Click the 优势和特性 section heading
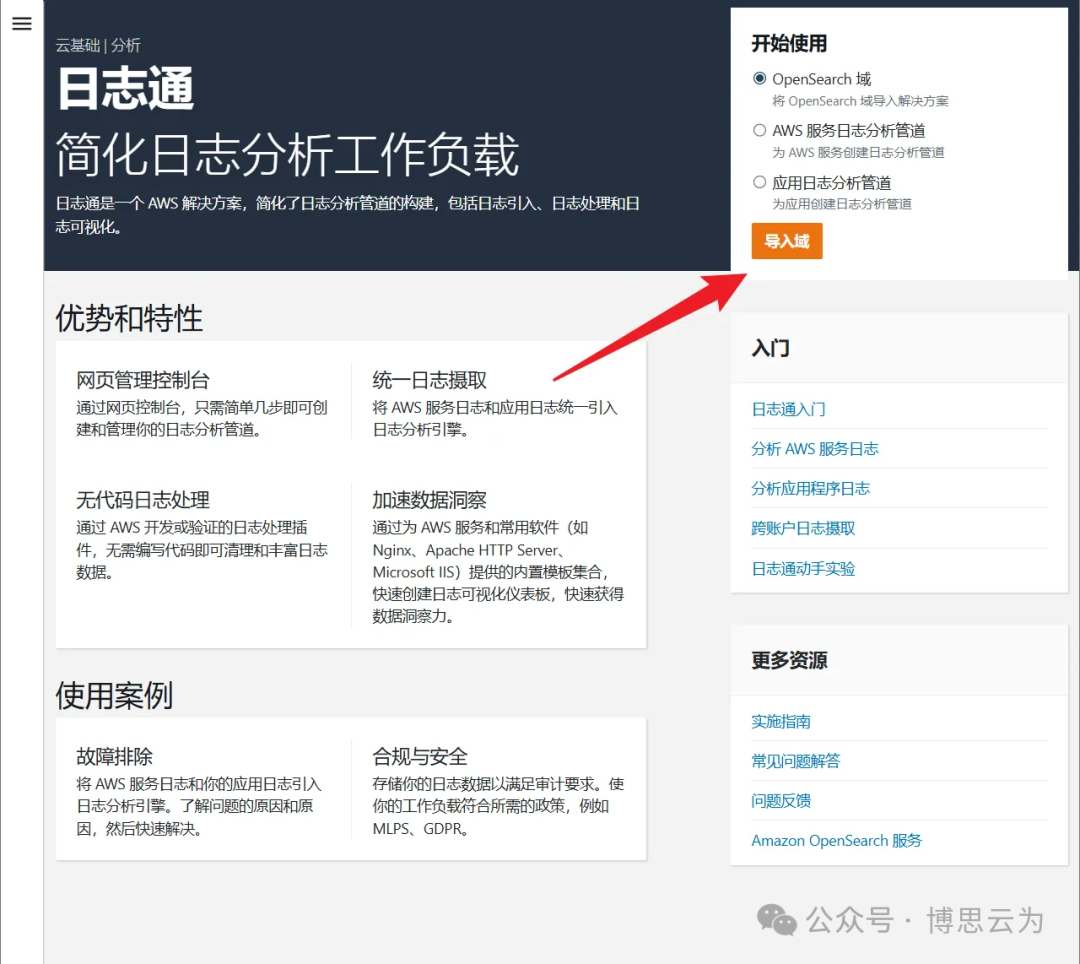 tap(129, 319)
